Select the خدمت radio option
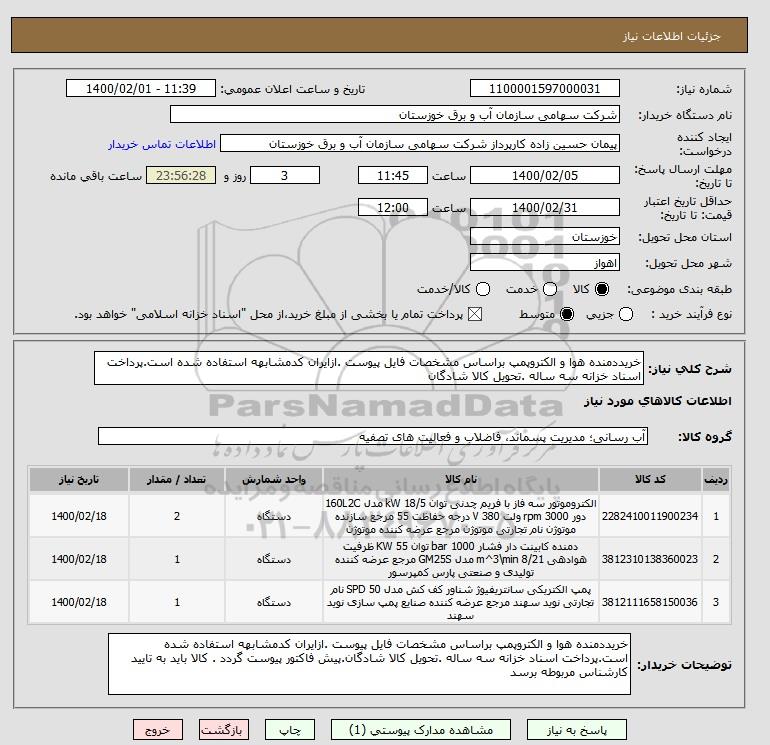 (x=550, y=289)
